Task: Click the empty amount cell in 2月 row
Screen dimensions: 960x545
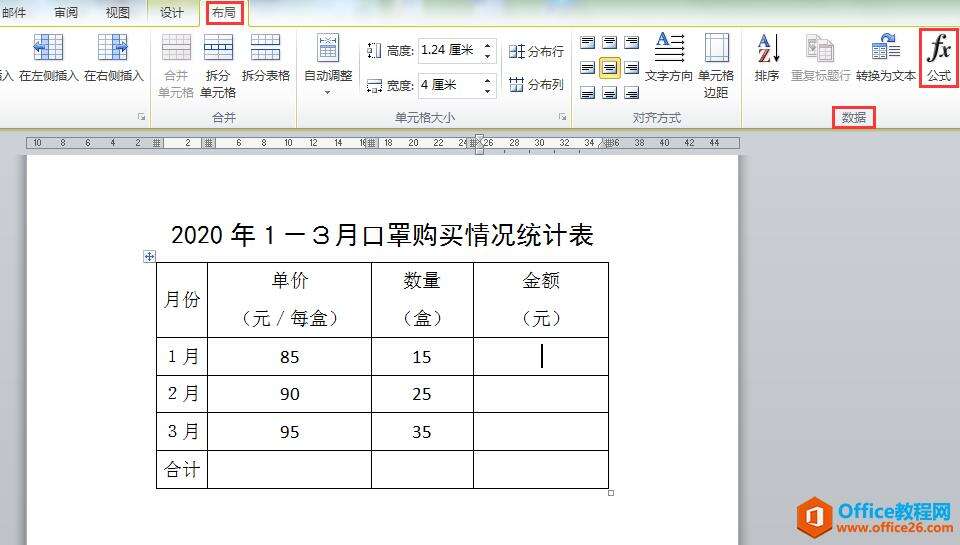Action: (541, 394)
